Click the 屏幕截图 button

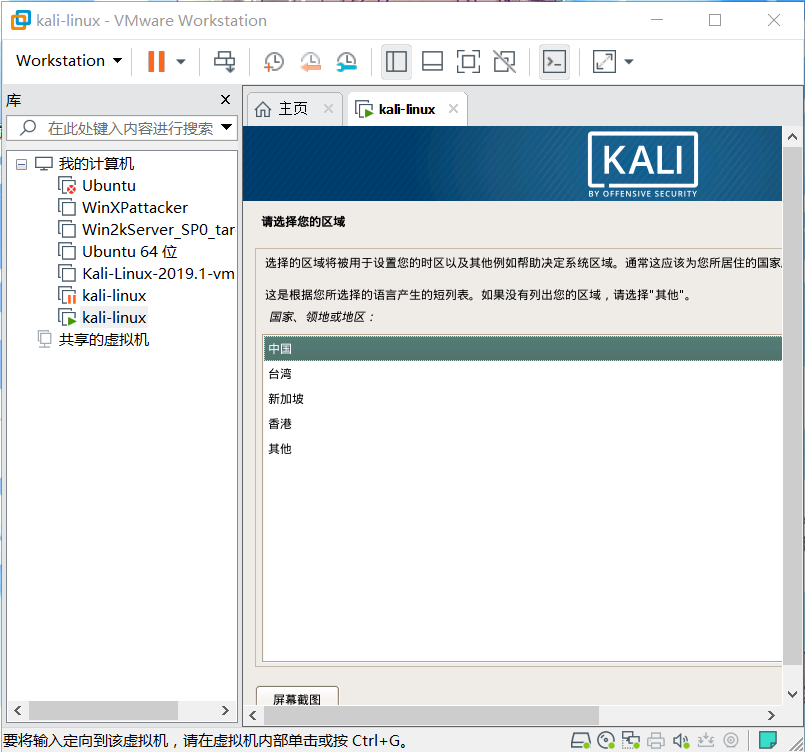pos(297,697)
